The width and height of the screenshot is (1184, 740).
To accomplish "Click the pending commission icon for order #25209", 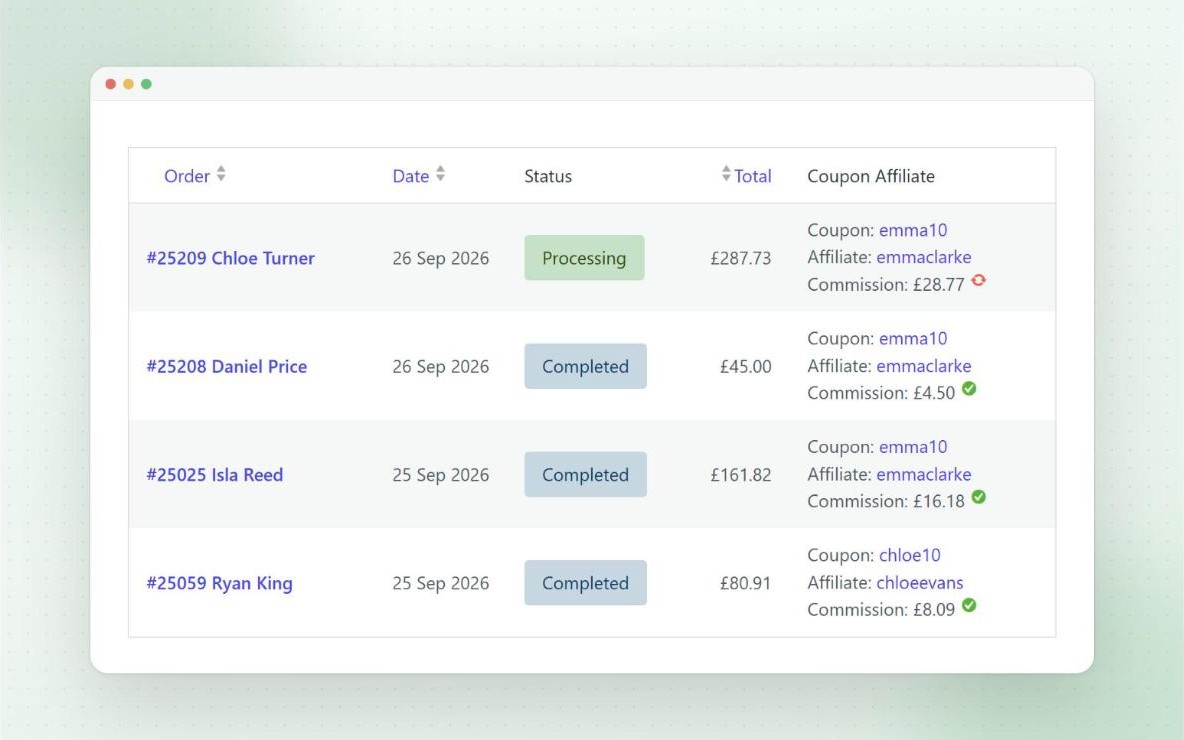I will click(979, 280).
